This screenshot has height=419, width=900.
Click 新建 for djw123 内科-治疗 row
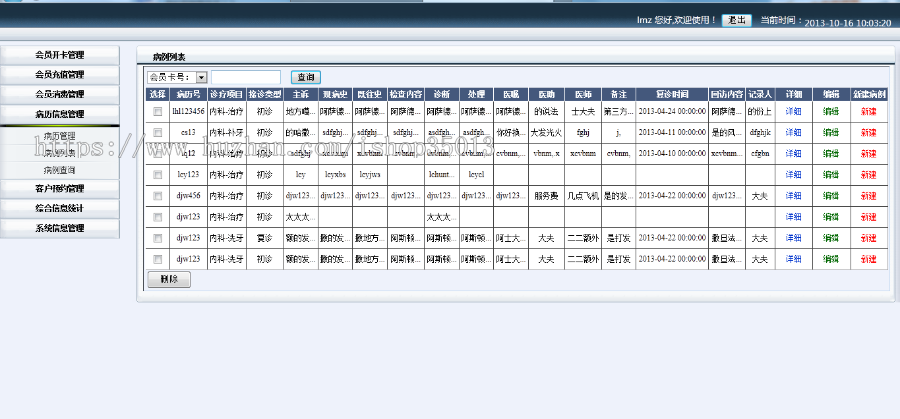(869, 217)
